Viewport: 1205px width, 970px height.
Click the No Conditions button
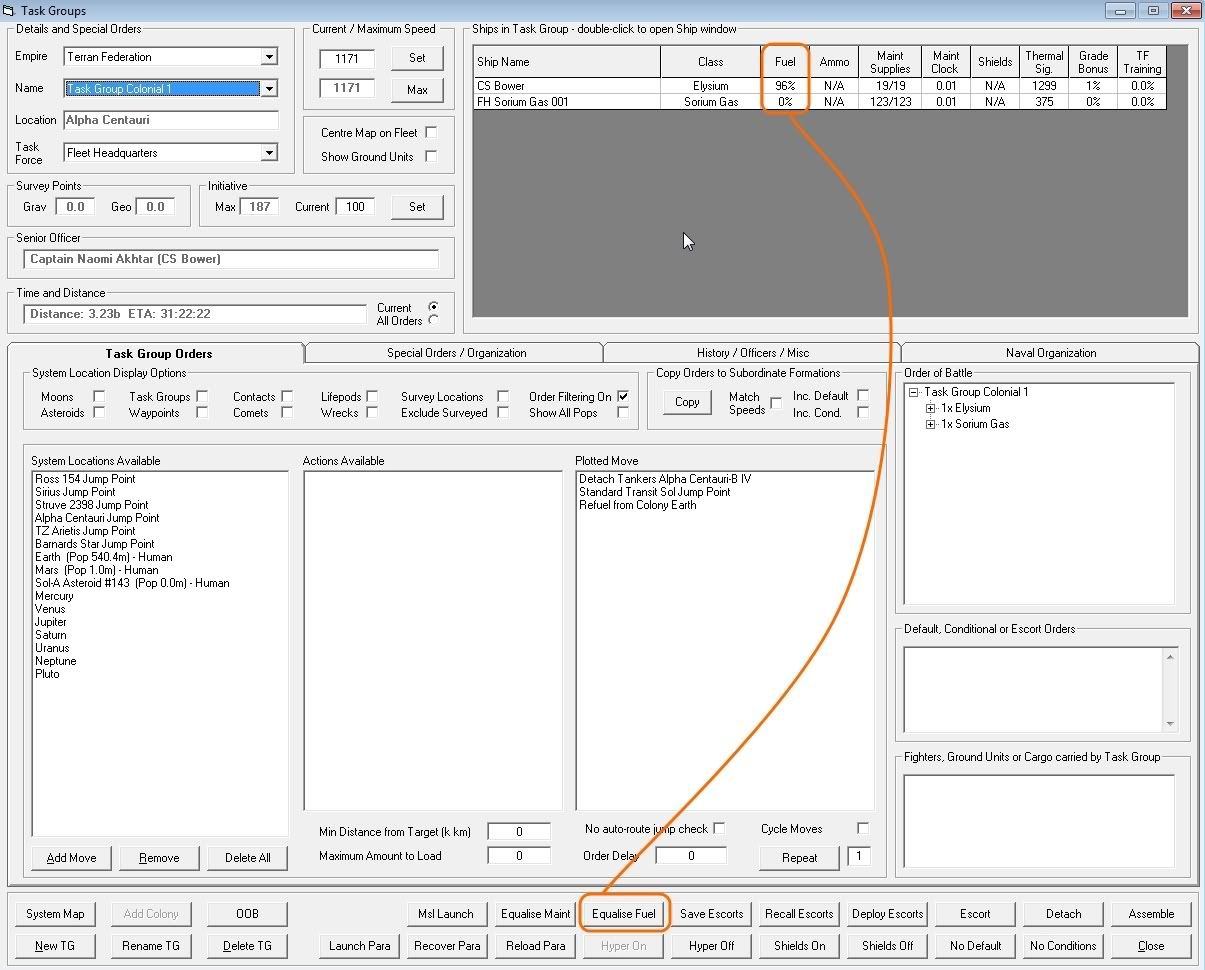[x=1063, y=945]
